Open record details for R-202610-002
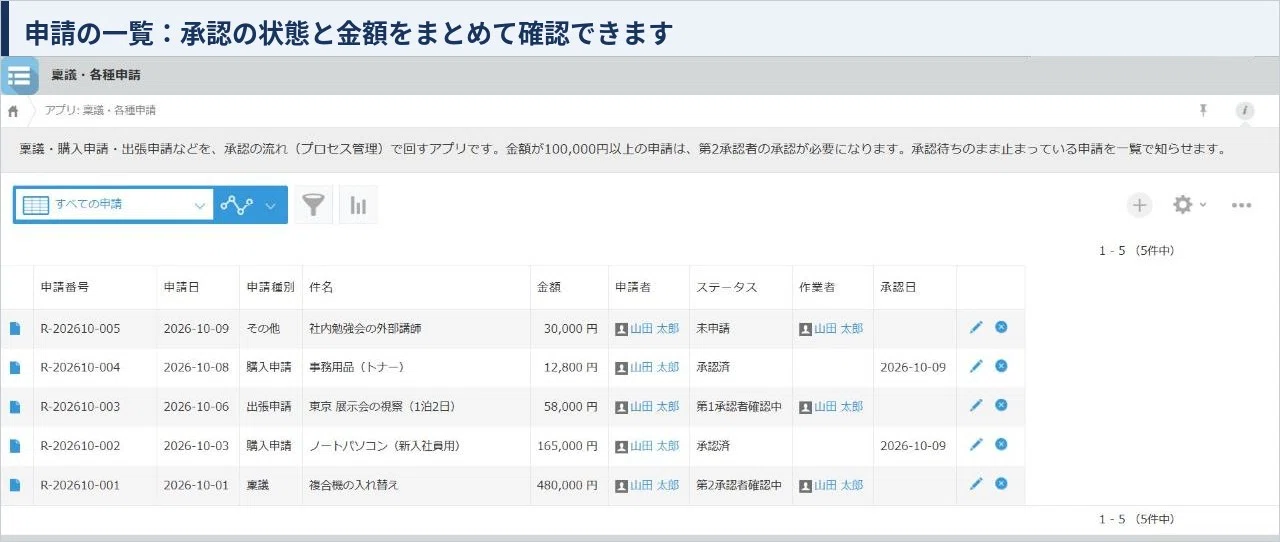 (15, 446)
